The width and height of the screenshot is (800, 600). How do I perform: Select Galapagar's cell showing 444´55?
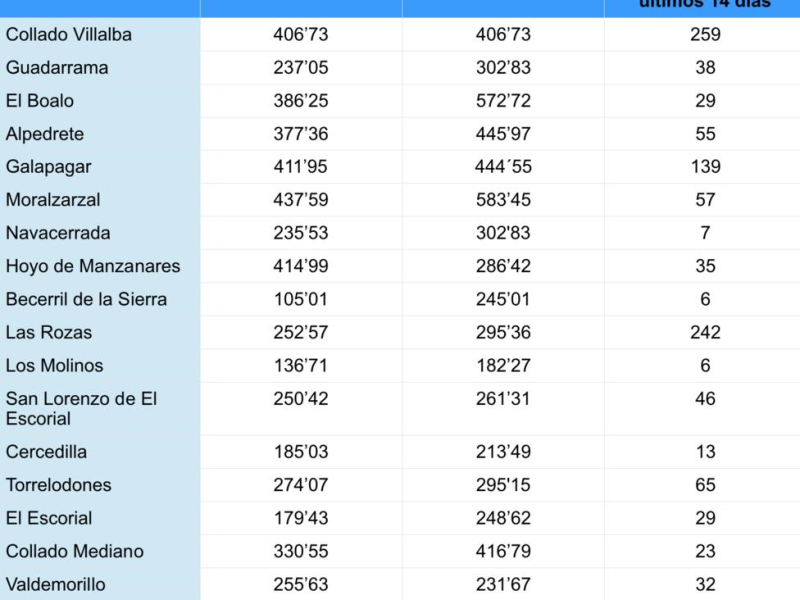[503, 167]
